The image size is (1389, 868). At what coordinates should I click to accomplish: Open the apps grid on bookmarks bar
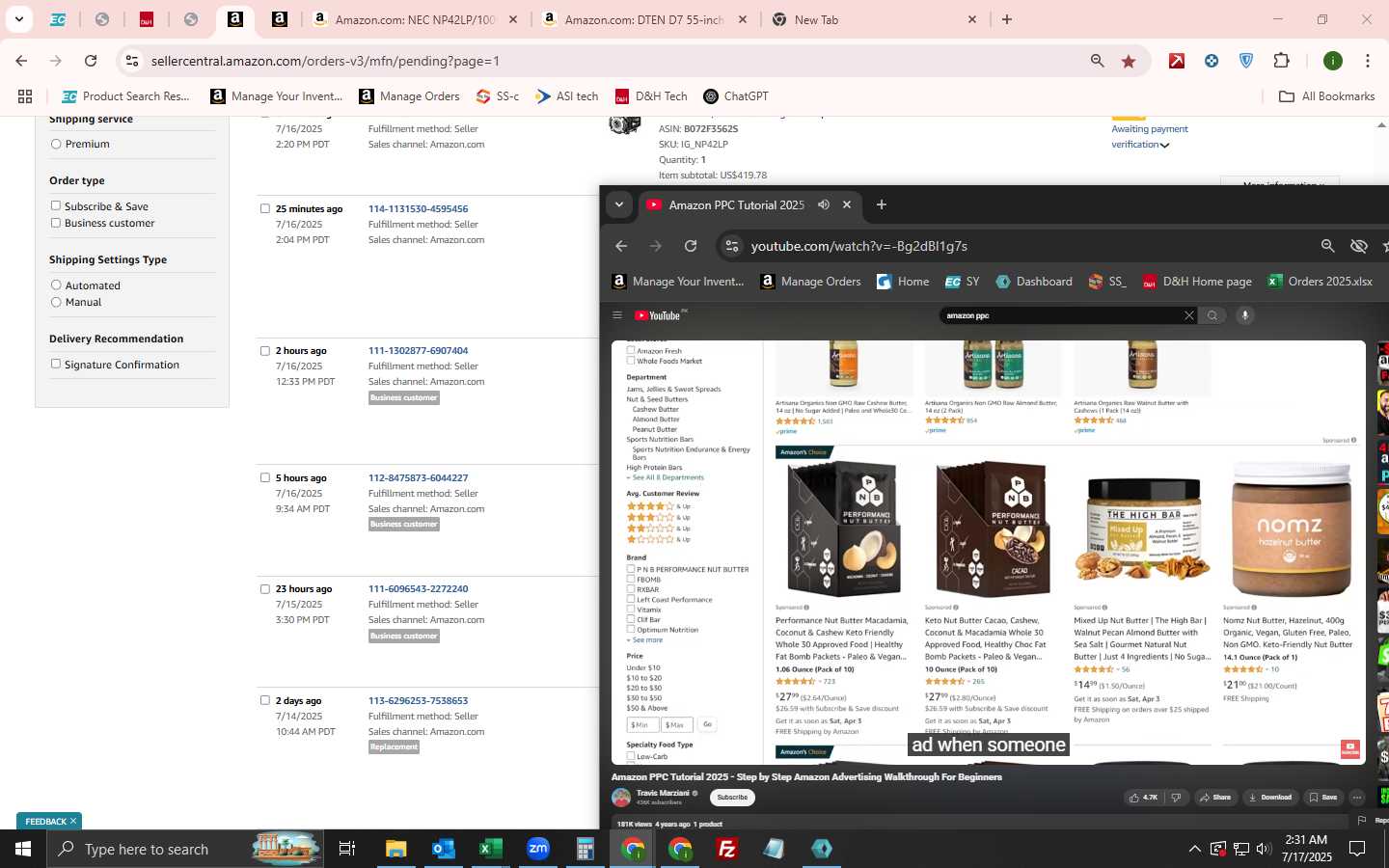25,96
